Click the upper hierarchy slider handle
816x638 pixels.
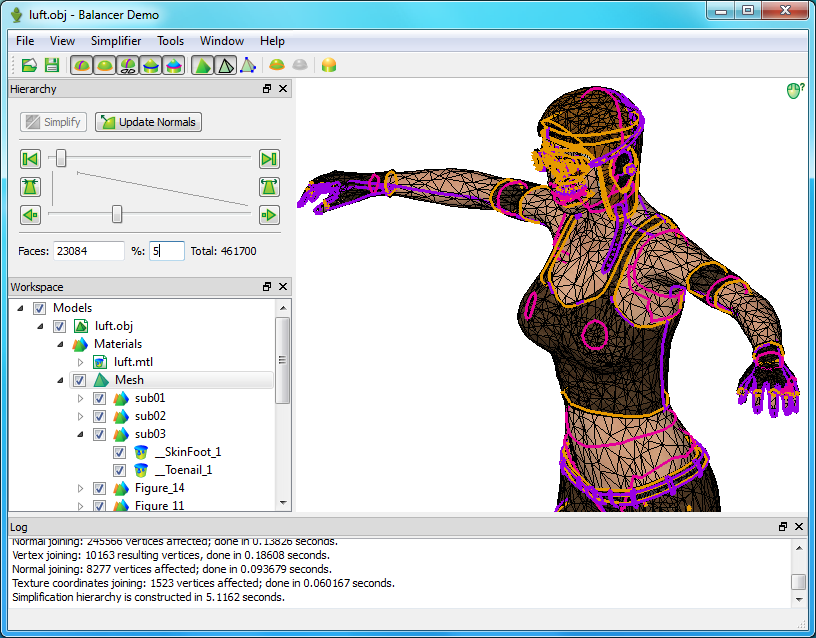61,158
